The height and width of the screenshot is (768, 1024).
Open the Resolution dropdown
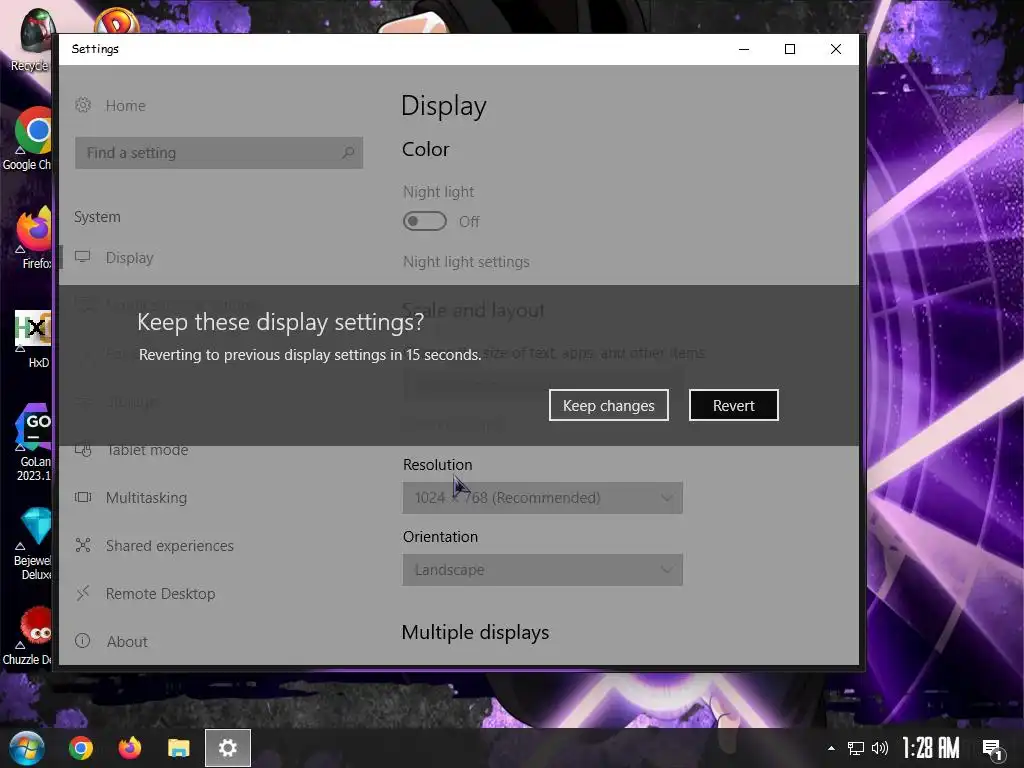543,498
